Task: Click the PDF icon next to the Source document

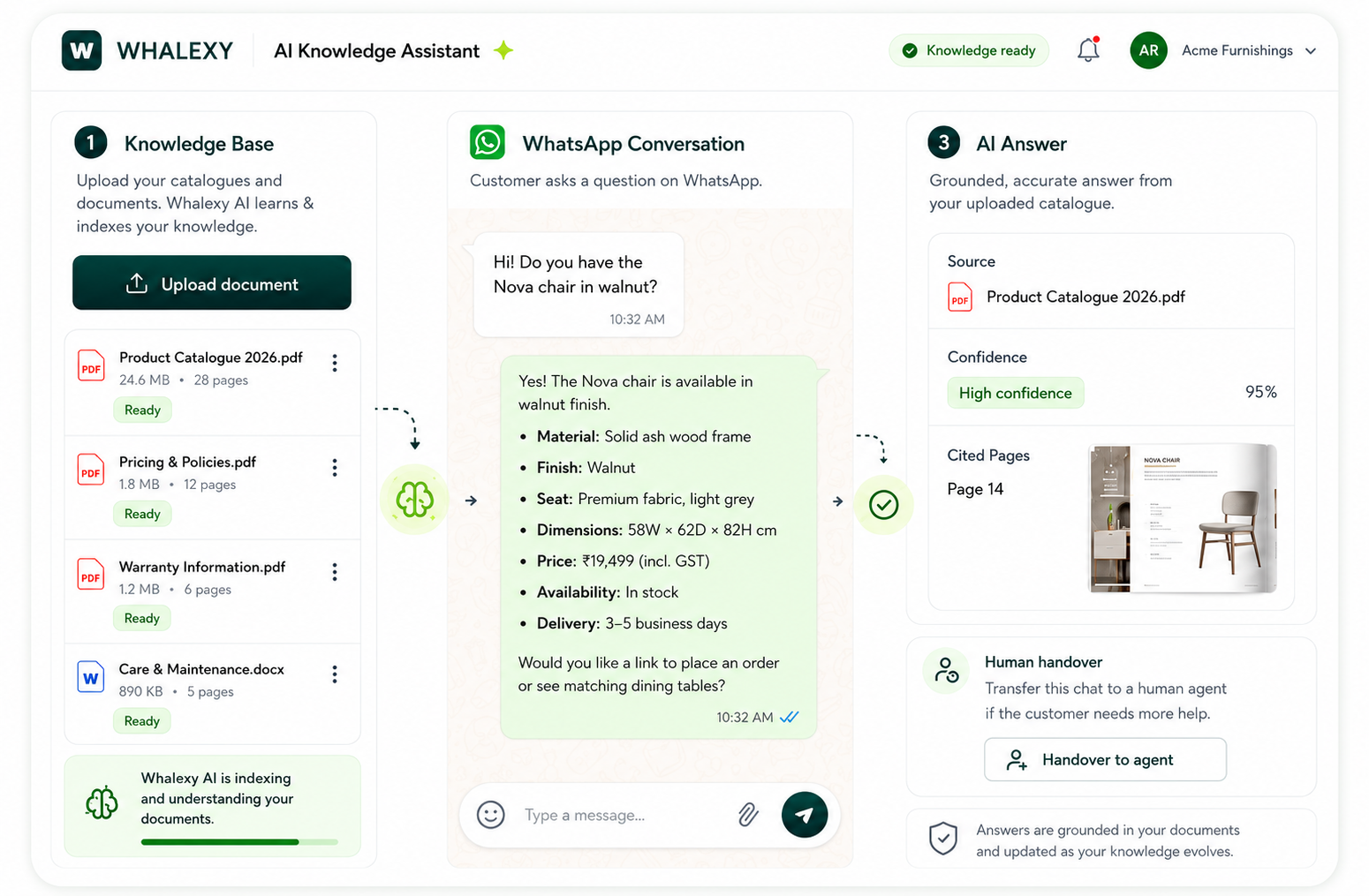Action: (960, 297)
